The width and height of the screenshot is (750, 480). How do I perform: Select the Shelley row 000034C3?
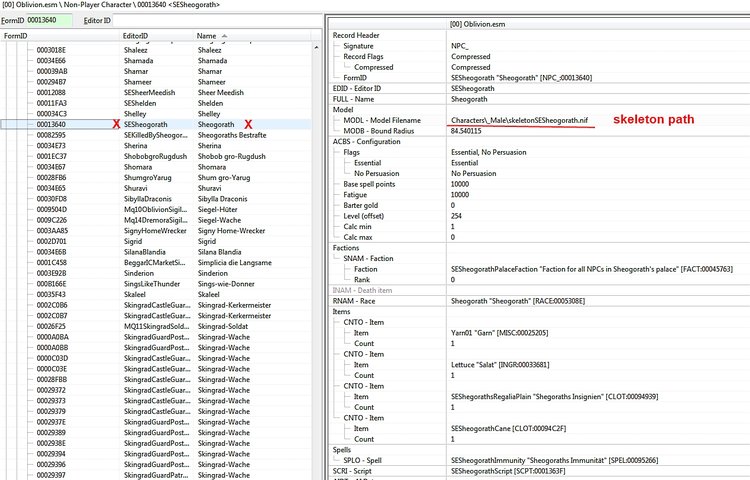pyautogui.click(x=156, y=114)
